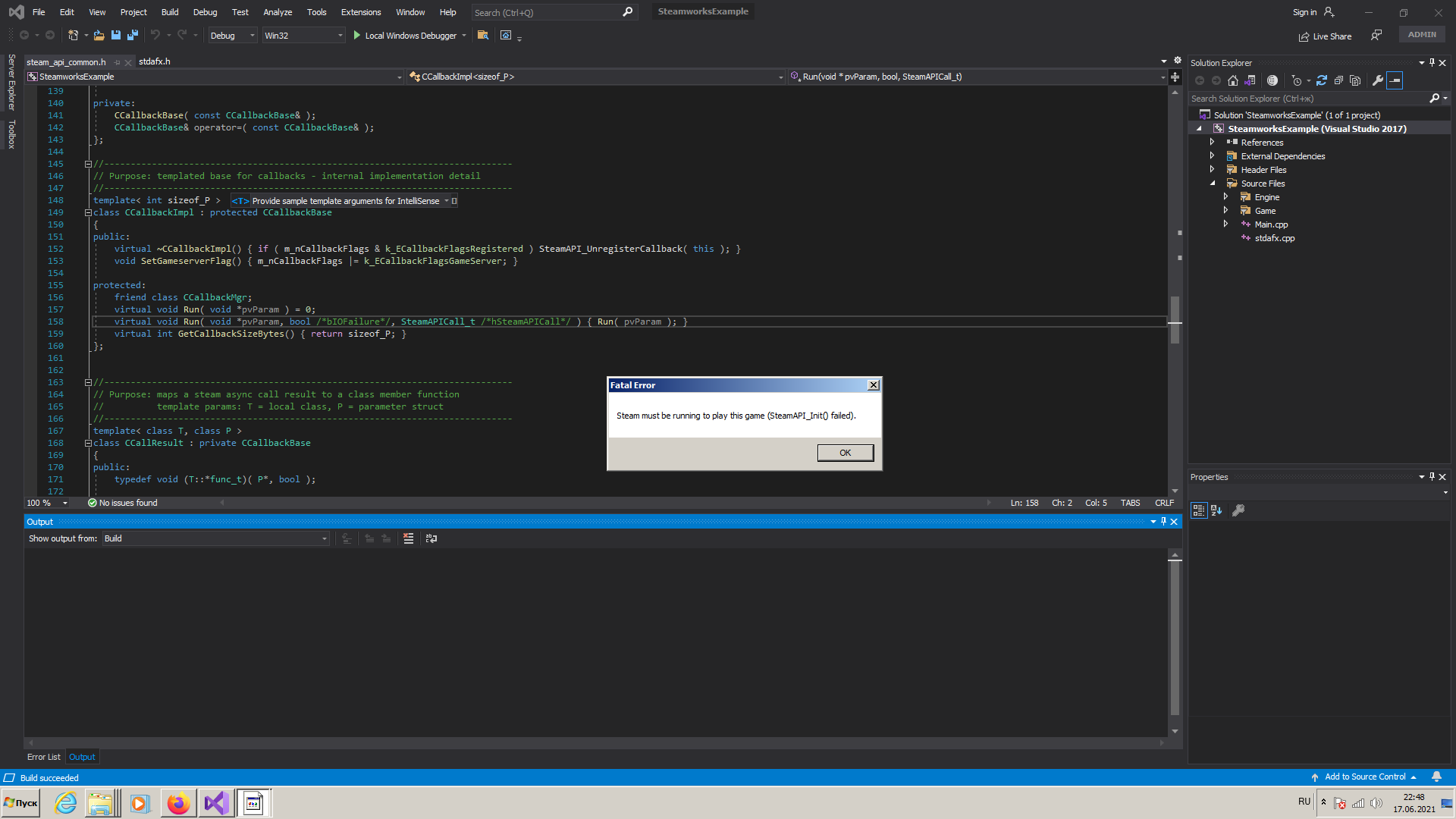Click Add to Source Control
Screen dimensions: 1456x819
point(1364,777)
